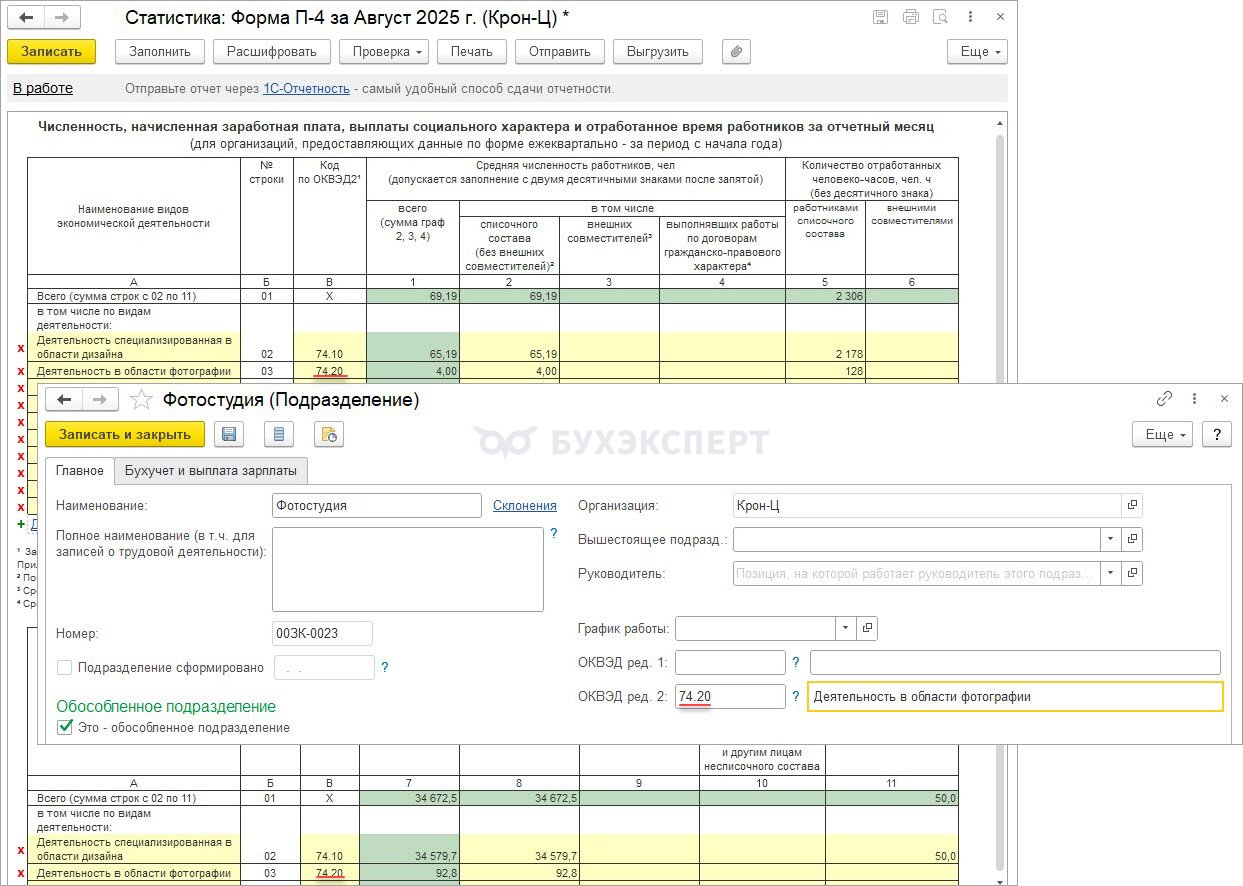This screenshot has width=1243, height=886.
Task: Click question mark help button near Еще
Action: pyautogui.click(x=1216, y=434)
